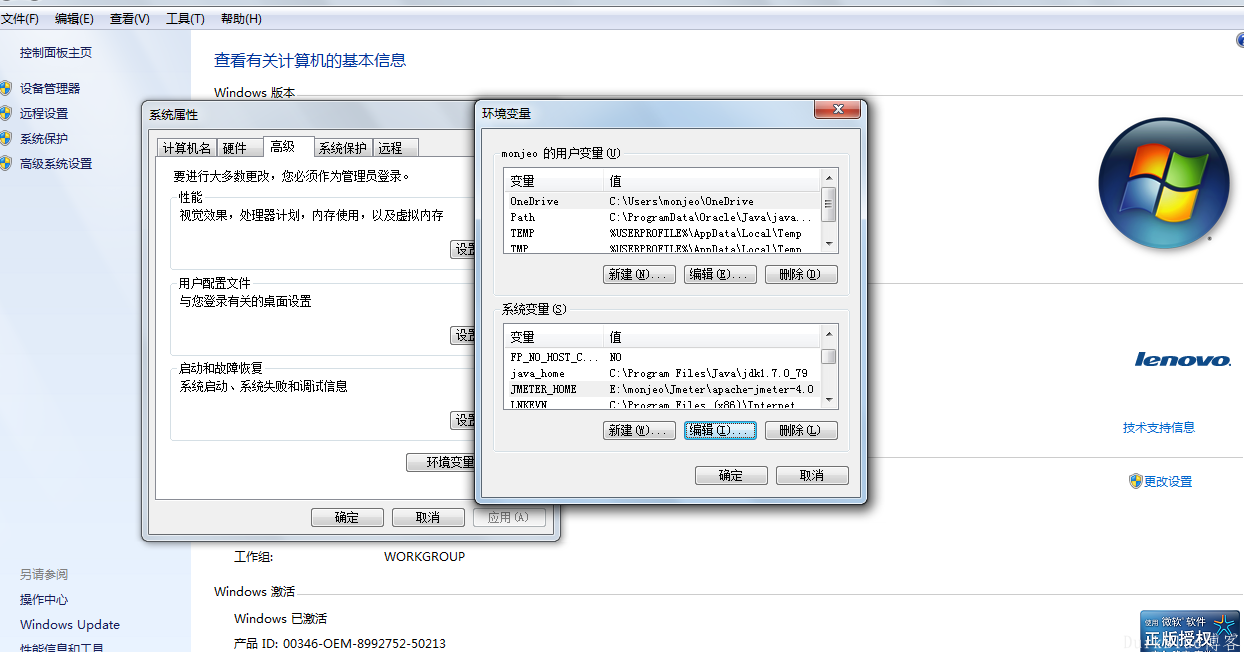The width and height of the screenshot is (1244, 652).
Task: Click the Device Manager shield icon
Action: [5, 88]
